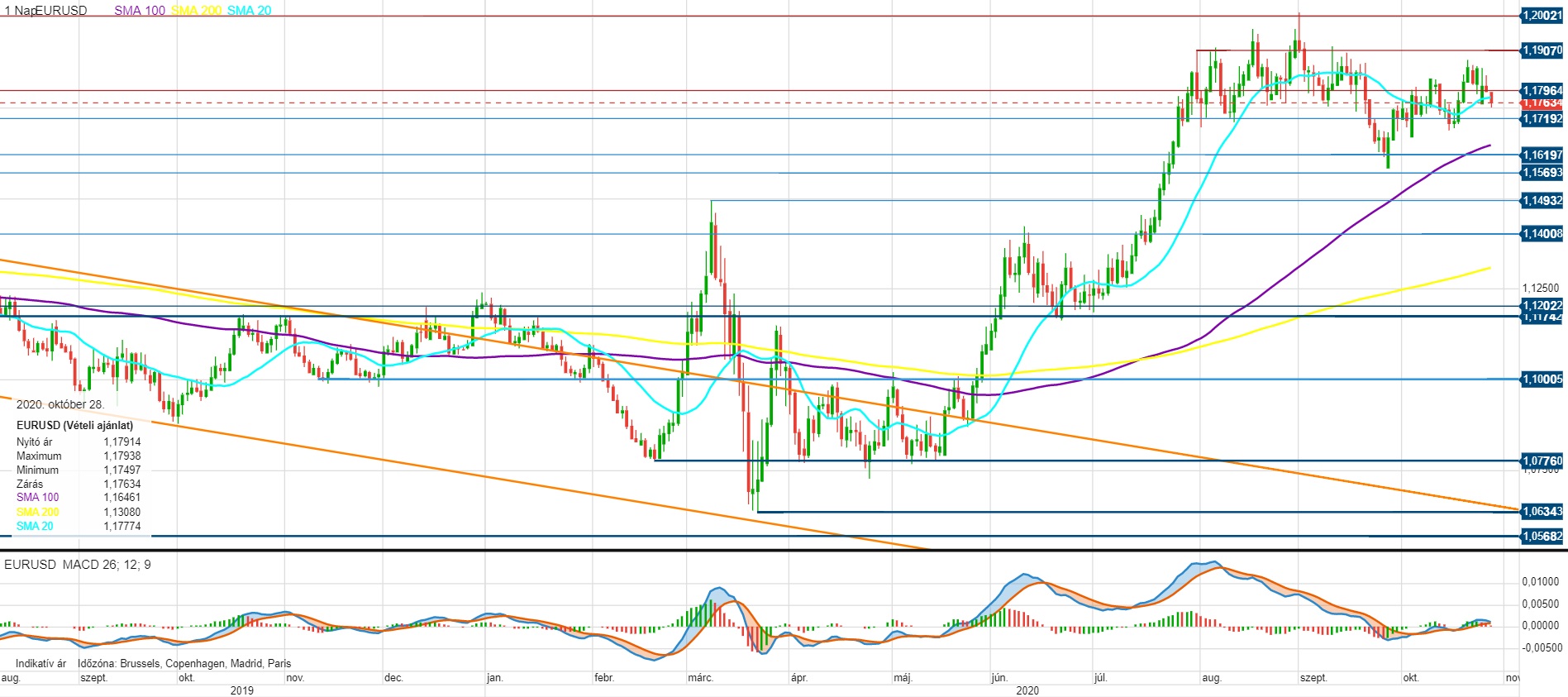This screenshot has height=697, width=1568.
Task: Click the 1,15693 price level label
Action: tap(1542, 173)
